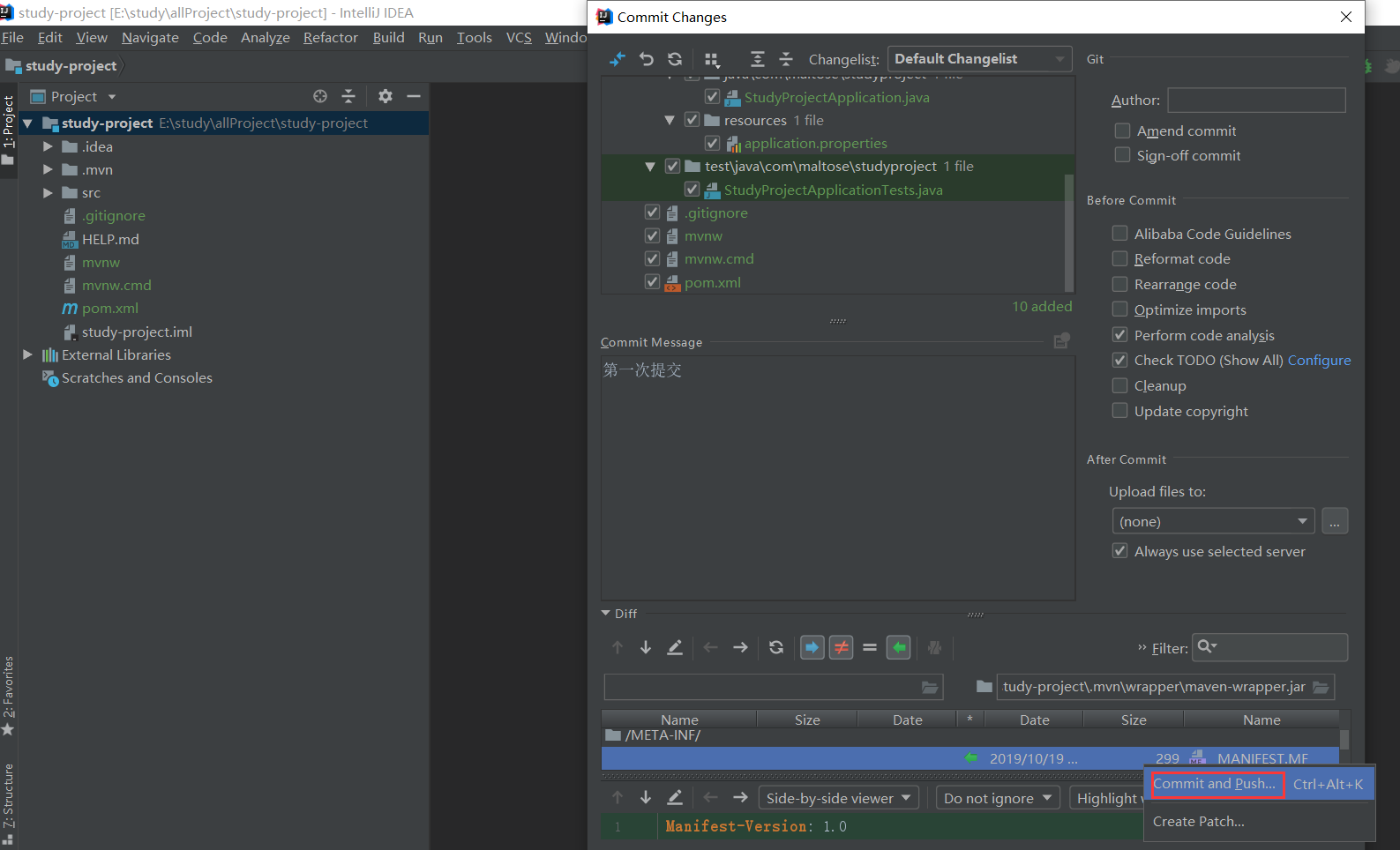1400x850 pixels.
Task: Enable Cleanup checkbox
Action: tap(1119, 385)
